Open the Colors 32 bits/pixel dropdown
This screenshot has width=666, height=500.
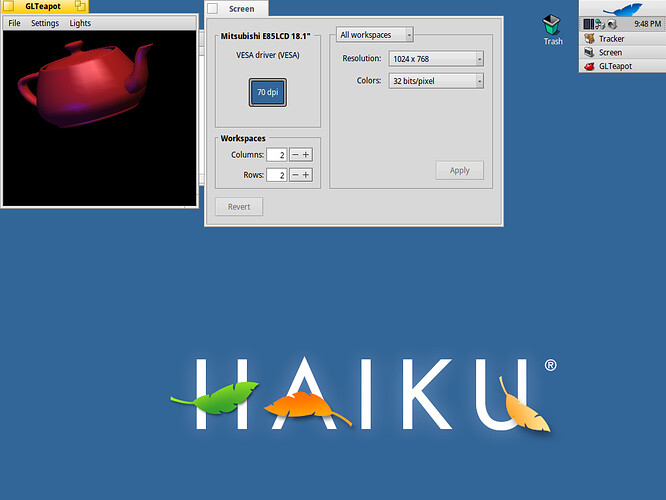pos(436,81)
